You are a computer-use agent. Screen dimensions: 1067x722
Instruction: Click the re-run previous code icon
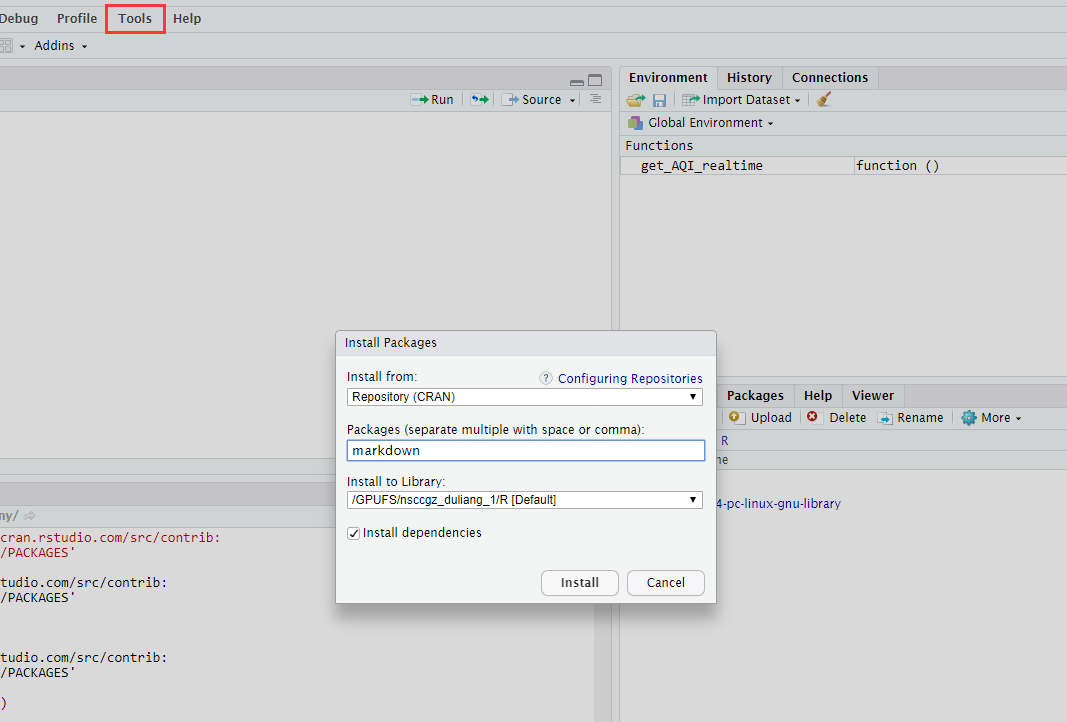click(x=480, y=99)
